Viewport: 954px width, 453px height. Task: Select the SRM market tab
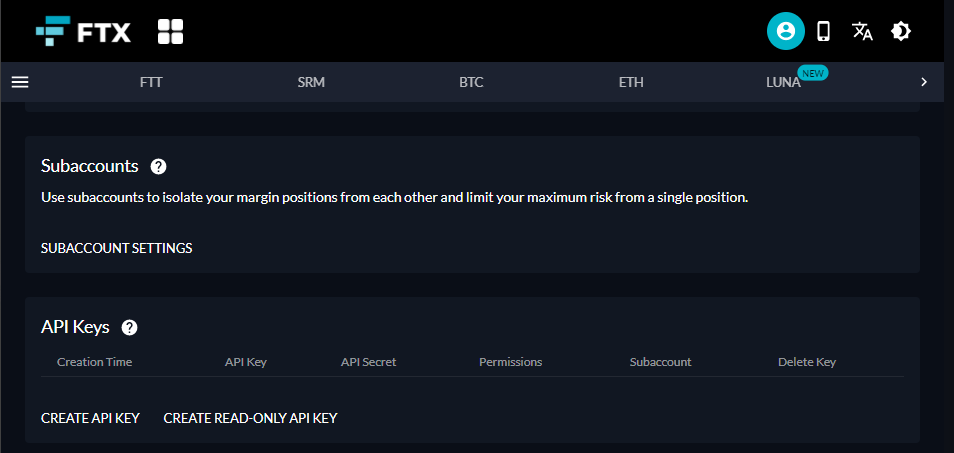point(311,82)
